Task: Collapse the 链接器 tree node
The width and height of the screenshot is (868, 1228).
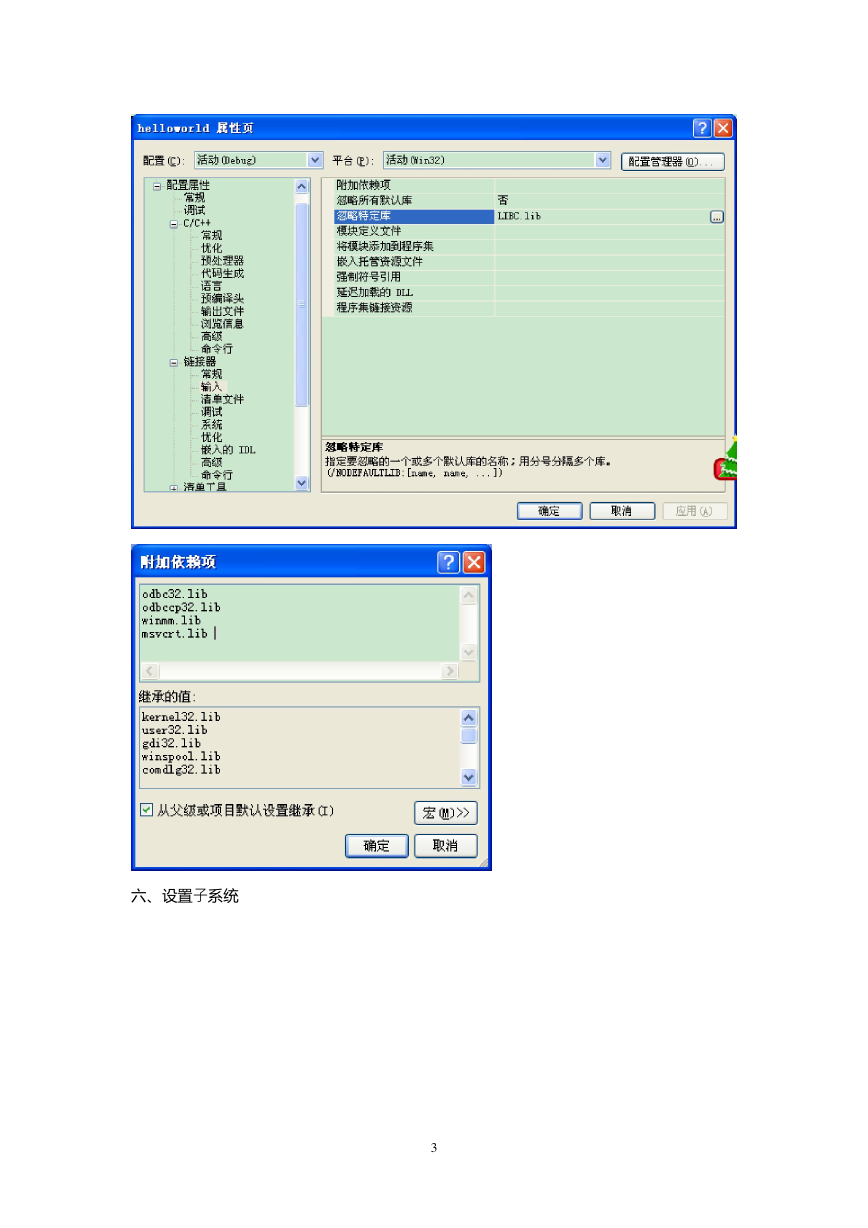Action: coord(174,362)
